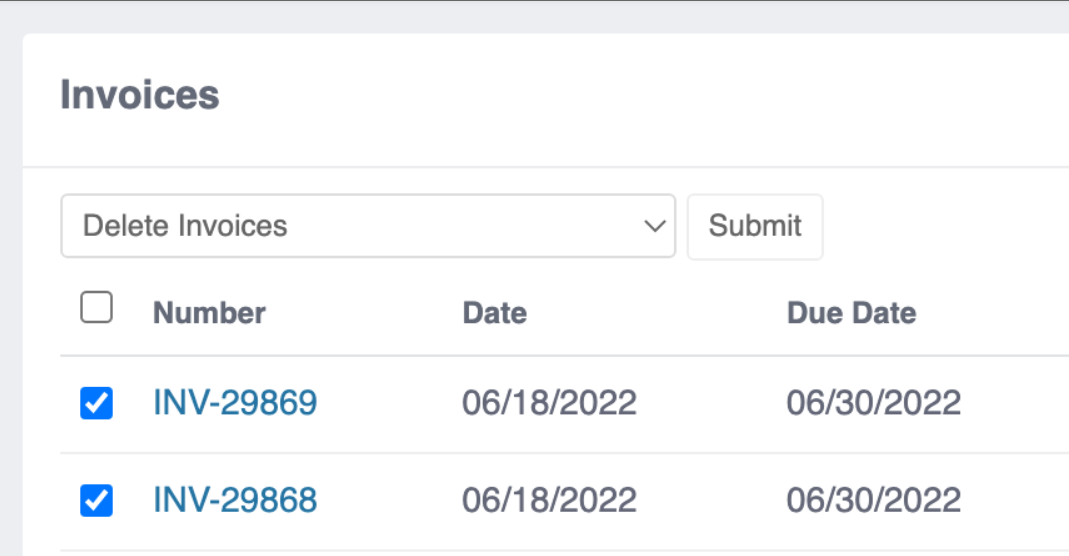Open invoice INV-29868 link
This screenshot has height=556, width=1069.
(x=235, y=499)
